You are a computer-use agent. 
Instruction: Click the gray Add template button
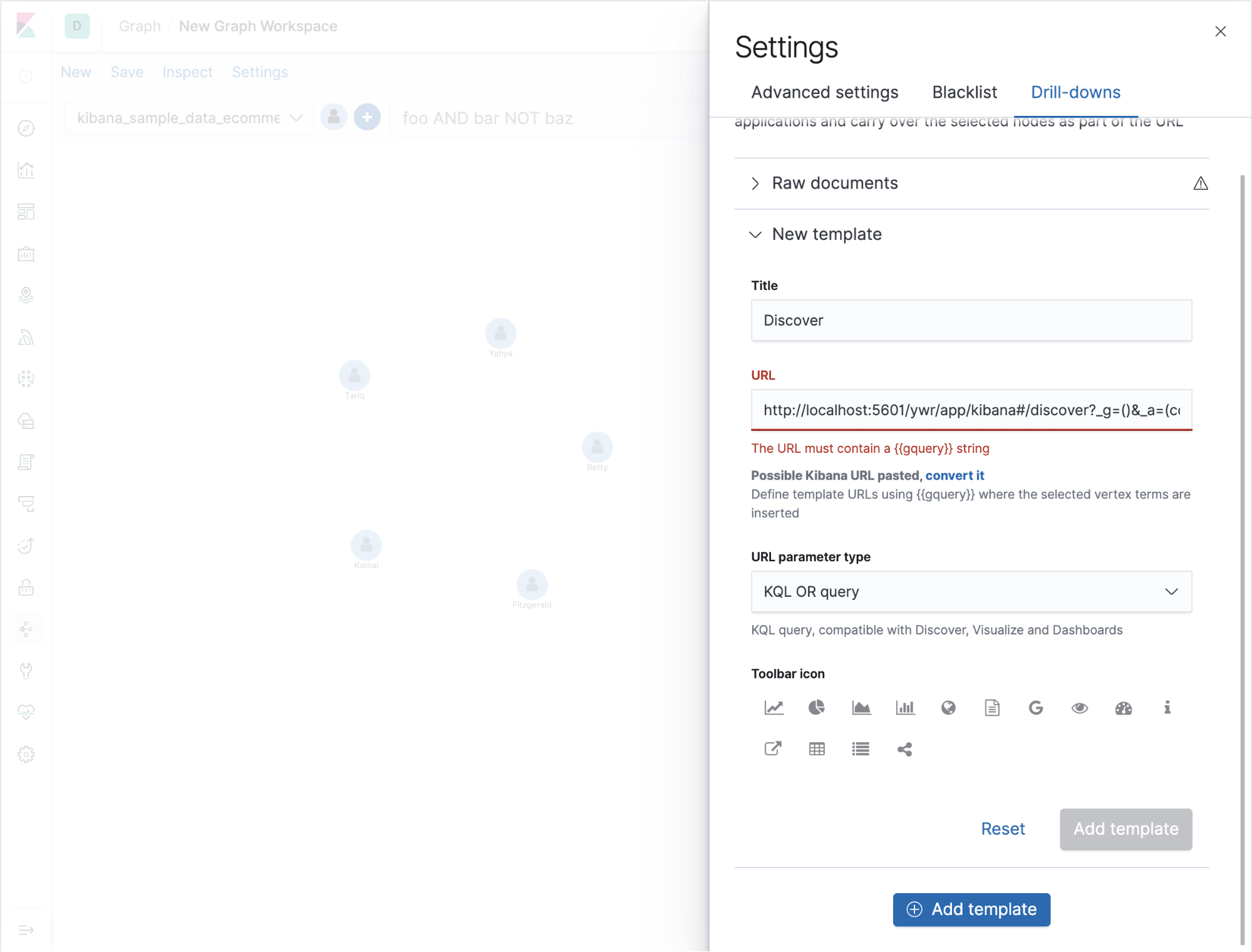1125,829
